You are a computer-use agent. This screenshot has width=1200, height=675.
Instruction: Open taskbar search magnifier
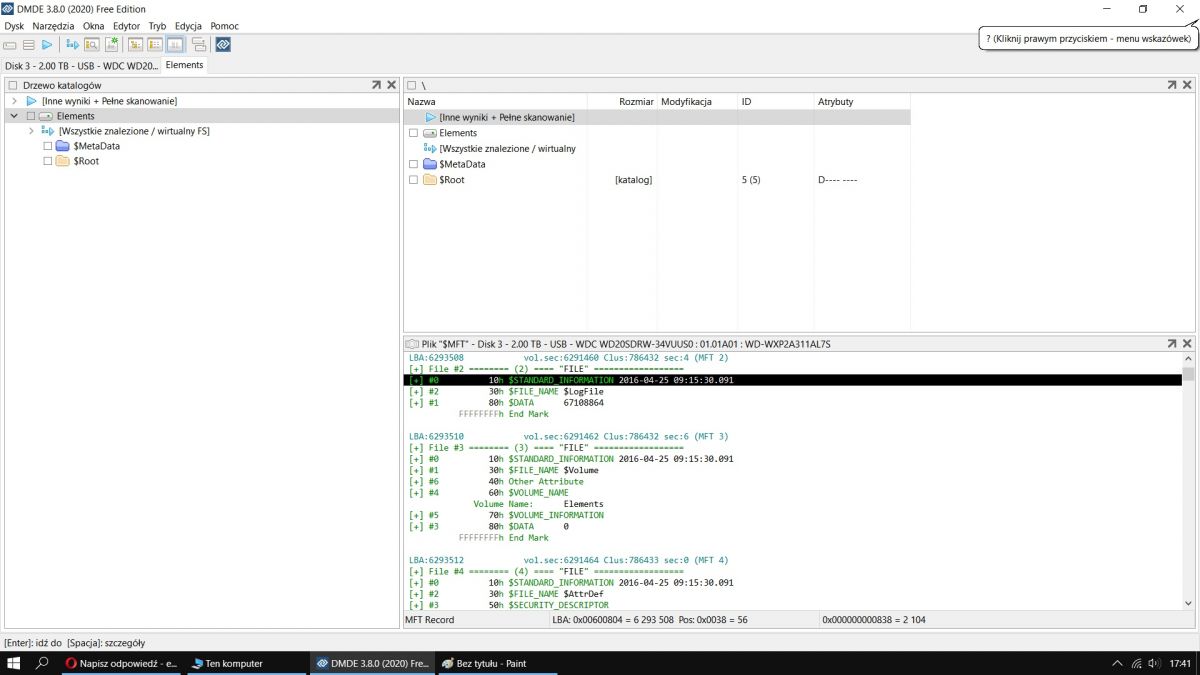(x=43, y=663)
